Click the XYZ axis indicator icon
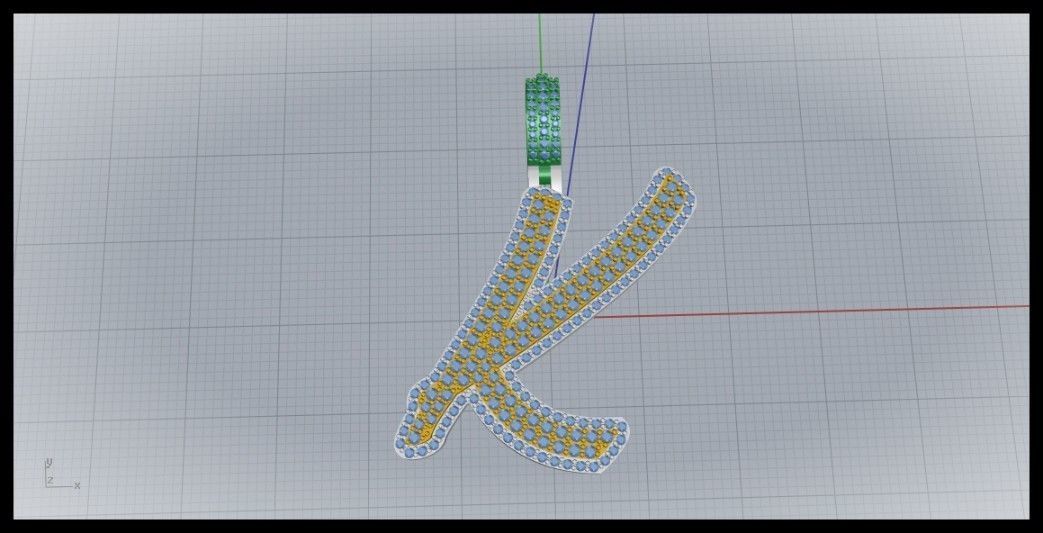This screenshot has width=1043, height=533. [x=62, y=474]
